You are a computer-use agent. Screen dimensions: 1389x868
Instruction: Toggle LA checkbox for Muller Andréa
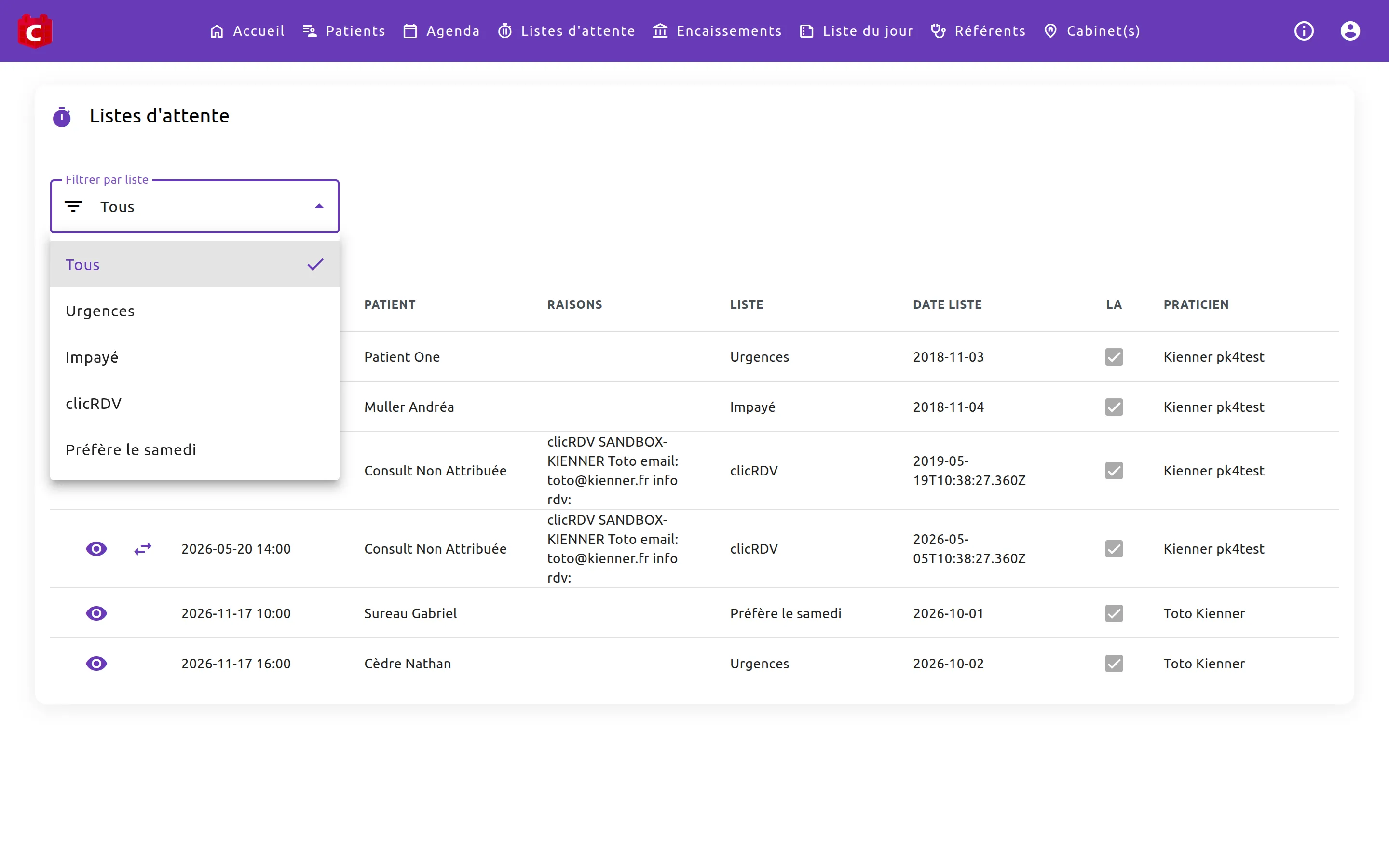(1114, 407)
